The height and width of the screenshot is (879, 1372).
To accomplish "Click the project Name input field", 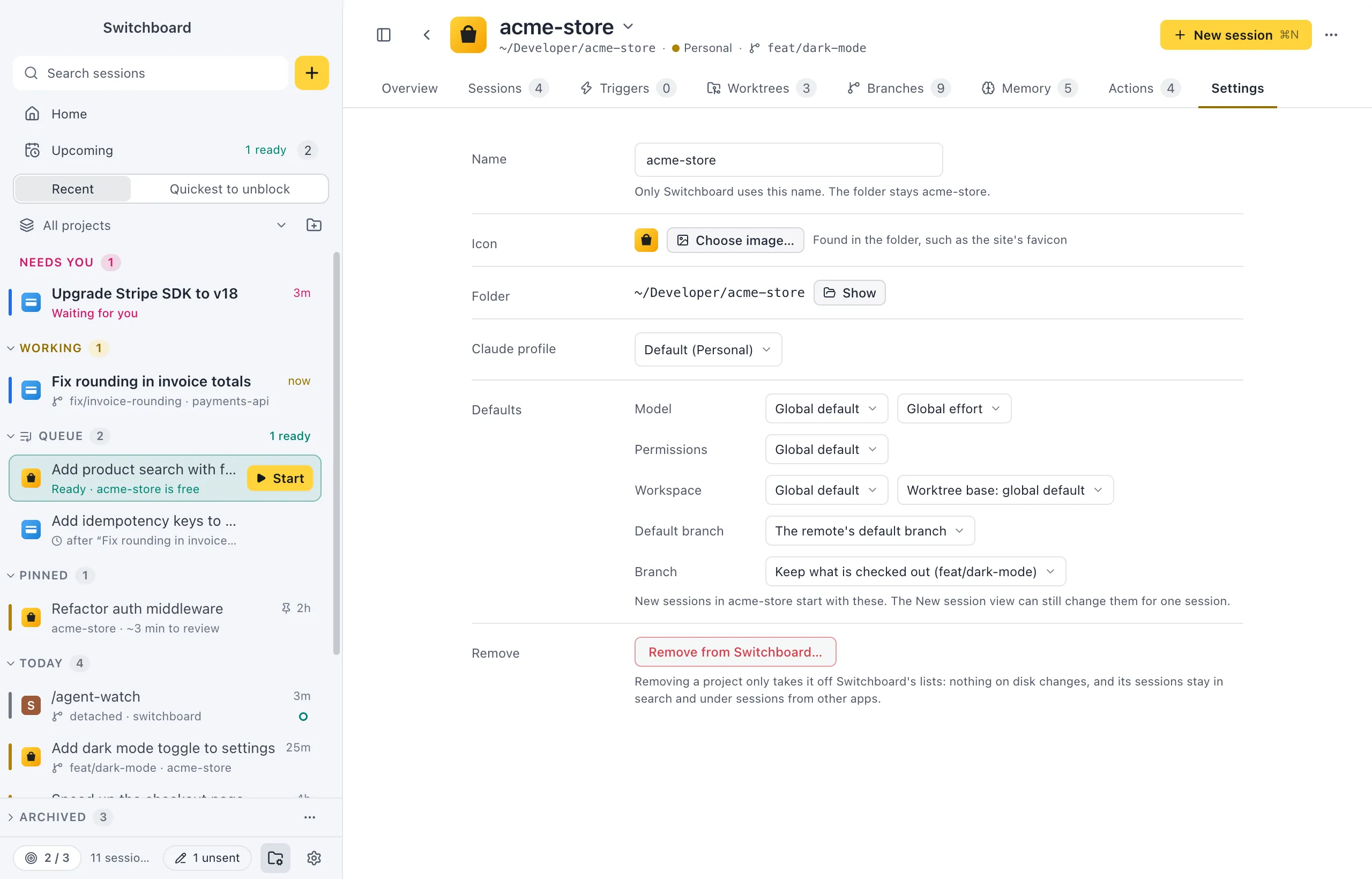I will point(788,160).
